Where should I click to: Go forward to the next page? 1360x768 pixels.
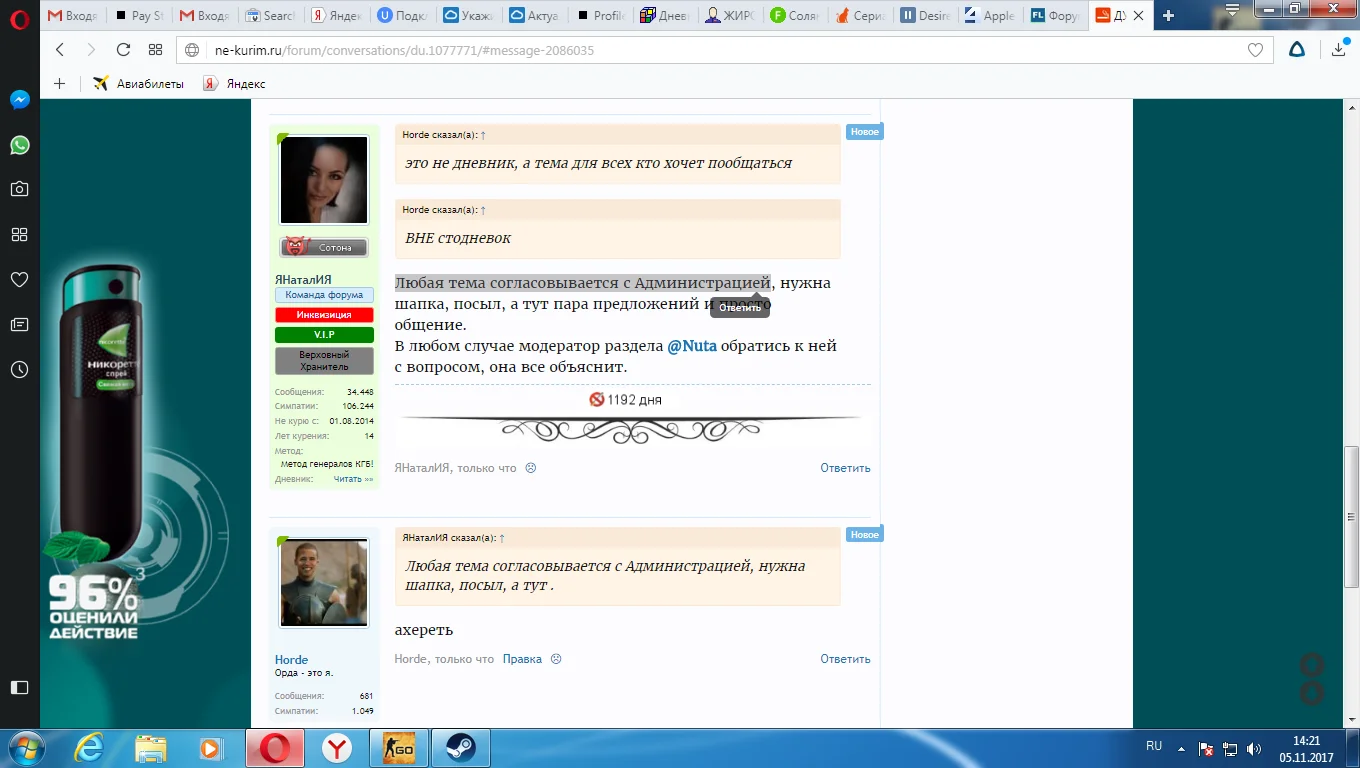(x=91, y=50)
